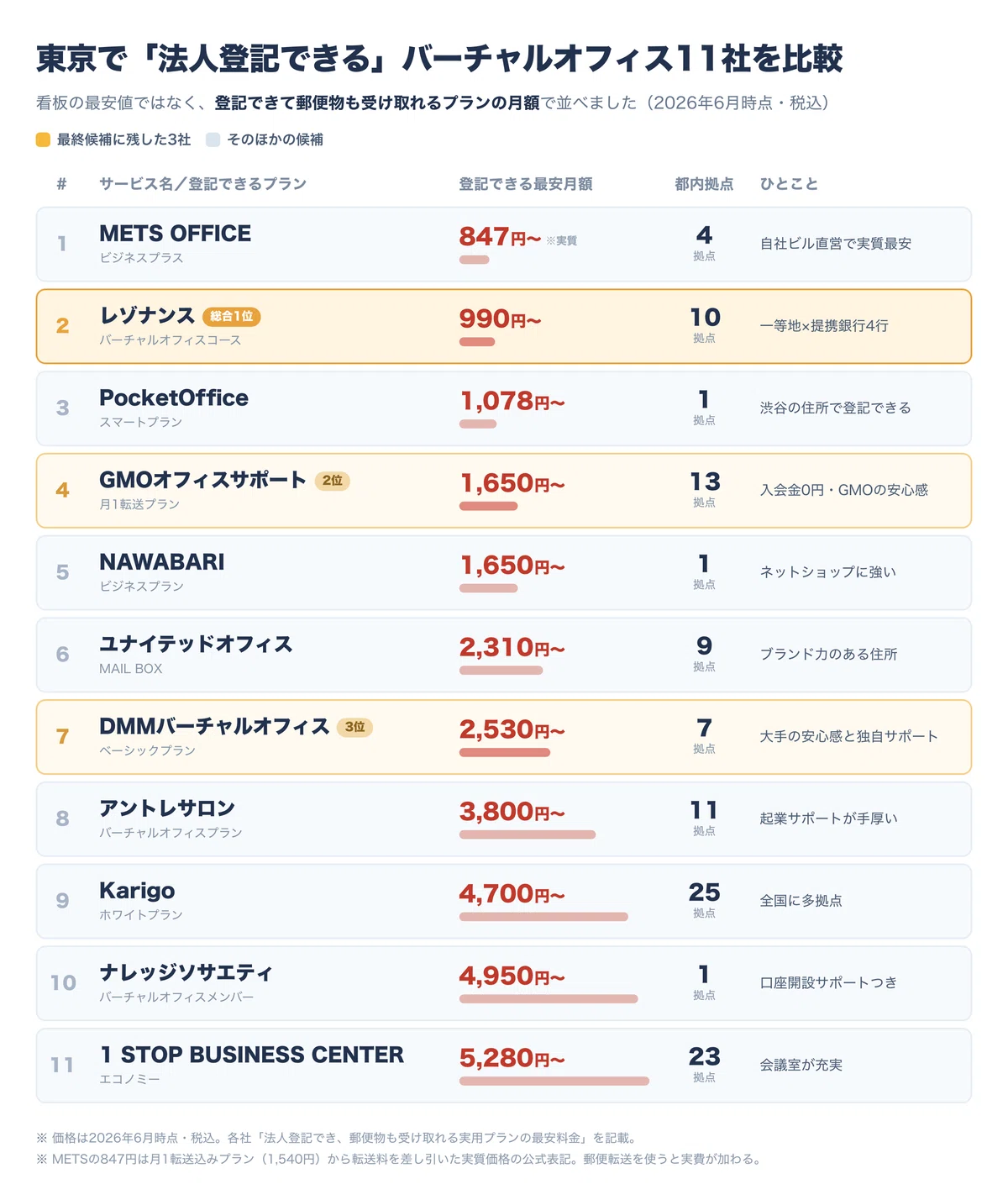Image resolution: width=1008 pixels, height=1200 pixels.
Task: Select the METS OFFICE row title
Action: pos(175,234)
